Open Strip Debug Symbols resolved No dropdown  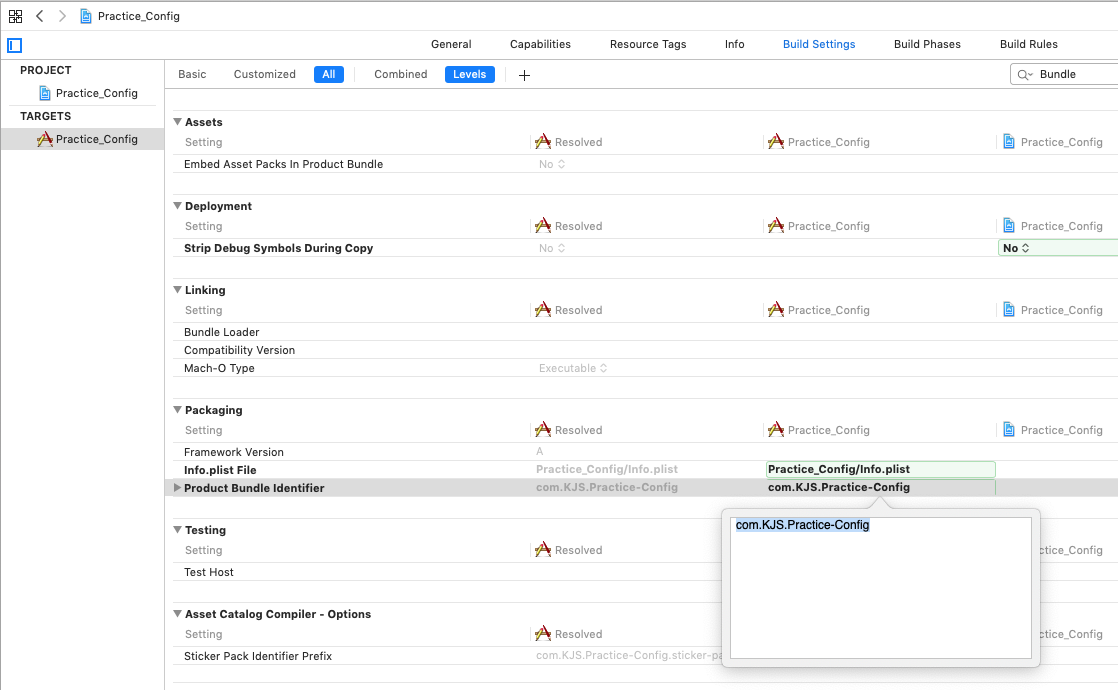tap(552, 248)
